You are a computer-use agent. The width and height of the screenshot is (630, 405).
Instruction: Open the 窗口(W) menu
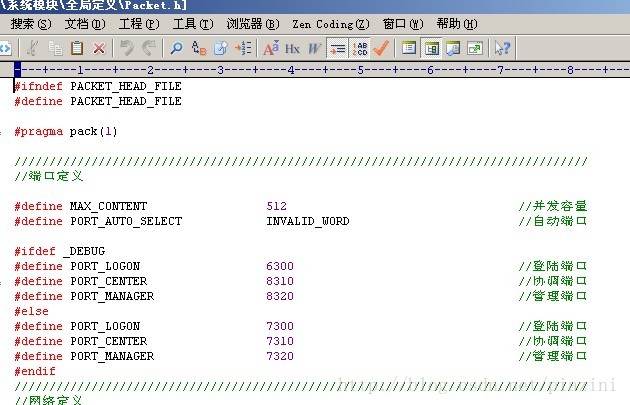403,24
